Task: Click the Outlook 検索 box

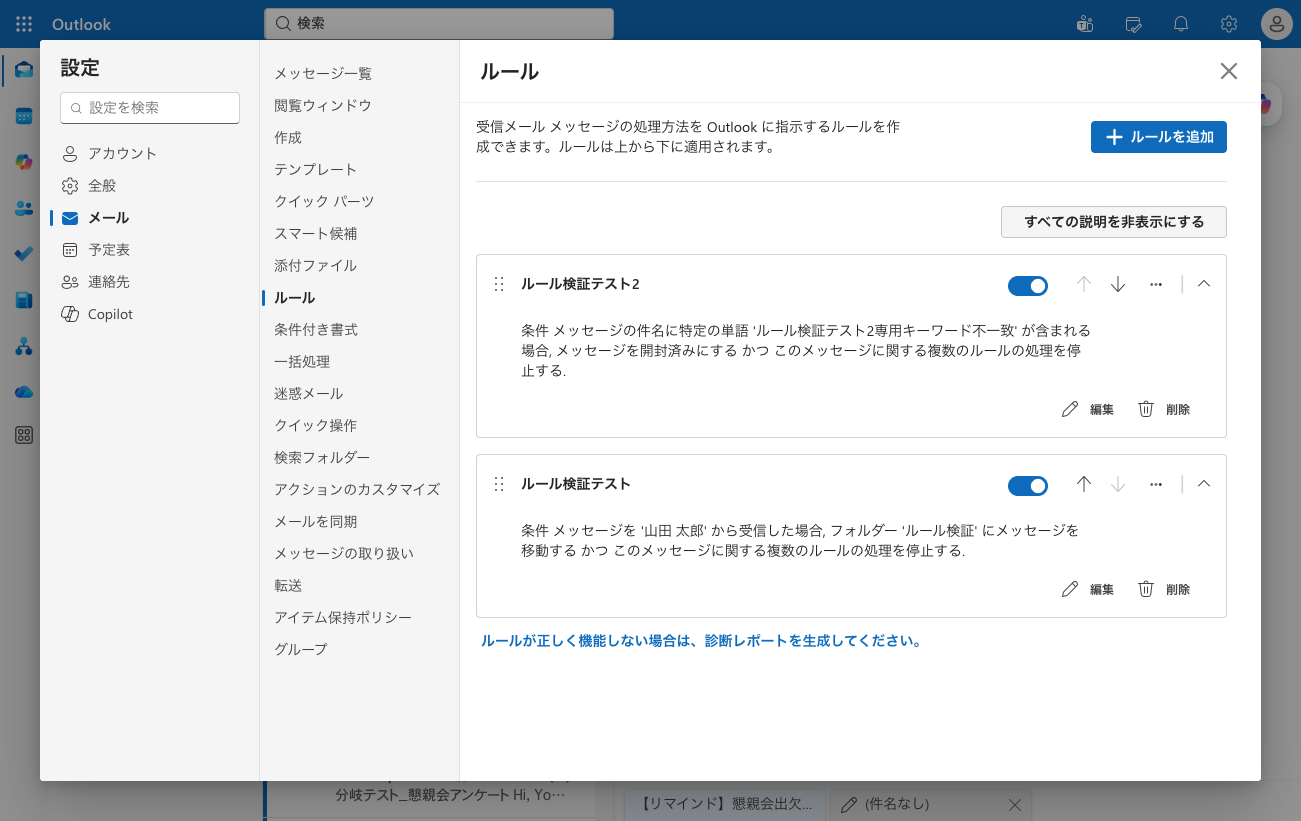Action: pyautogui.click(x=439, y=23)
